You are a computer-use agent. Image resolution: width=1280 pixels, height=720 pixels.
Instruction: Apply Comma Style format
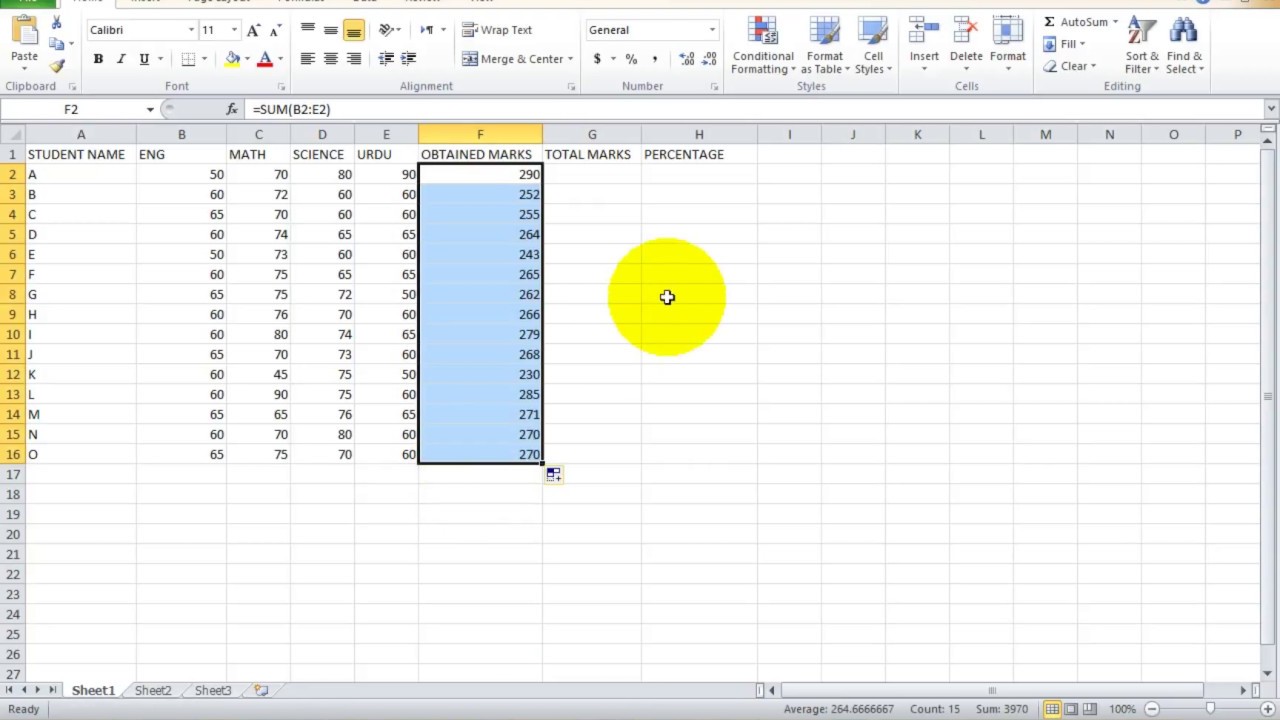pyautogui.click(x=654, y=59)
